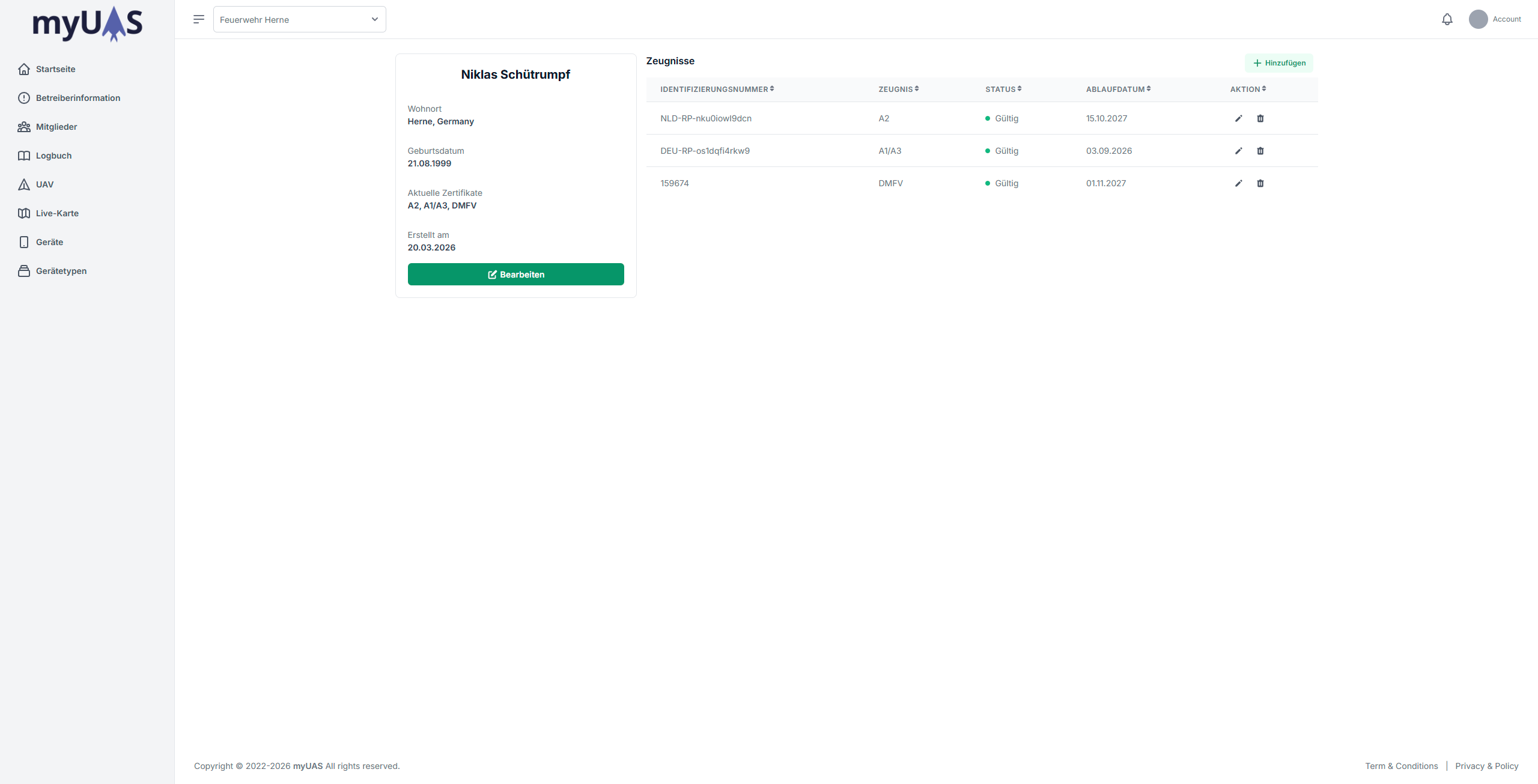Open notifications bell
Screen dimensions: 1538x784
pyautogui.click(x=1447, y=19)
